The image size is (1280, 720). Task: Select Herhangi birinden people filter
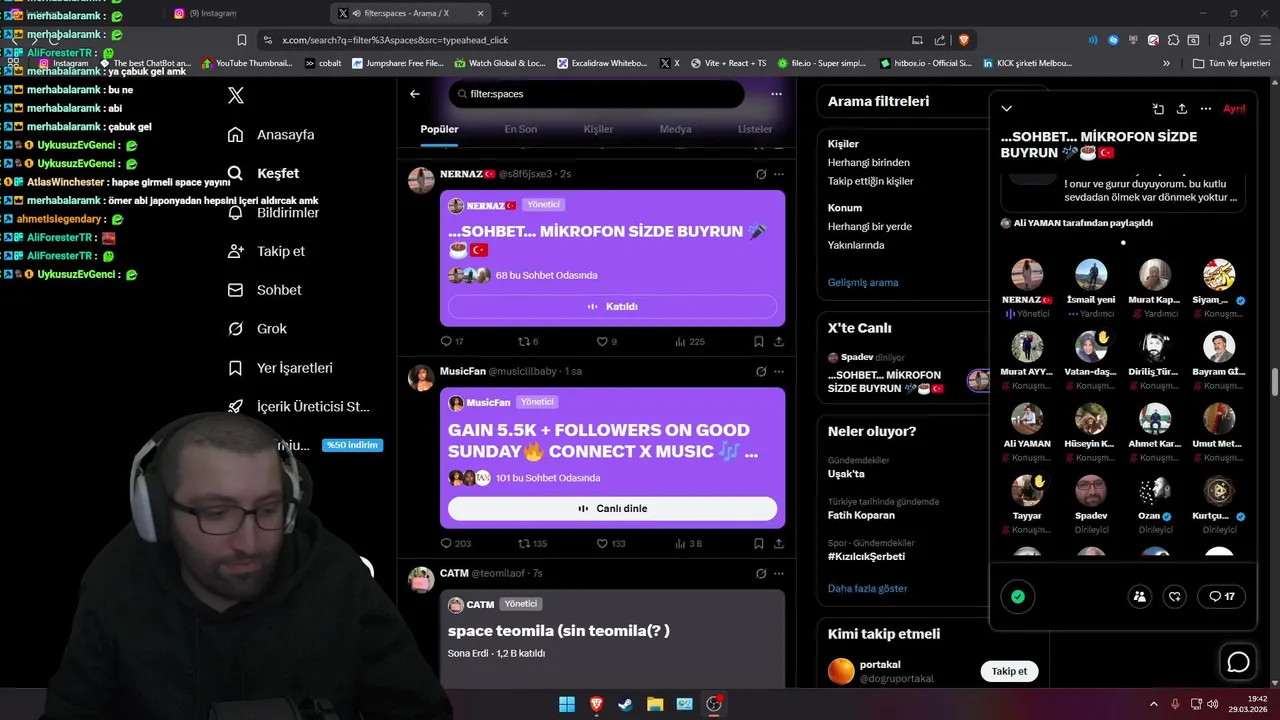click(869, 163)
